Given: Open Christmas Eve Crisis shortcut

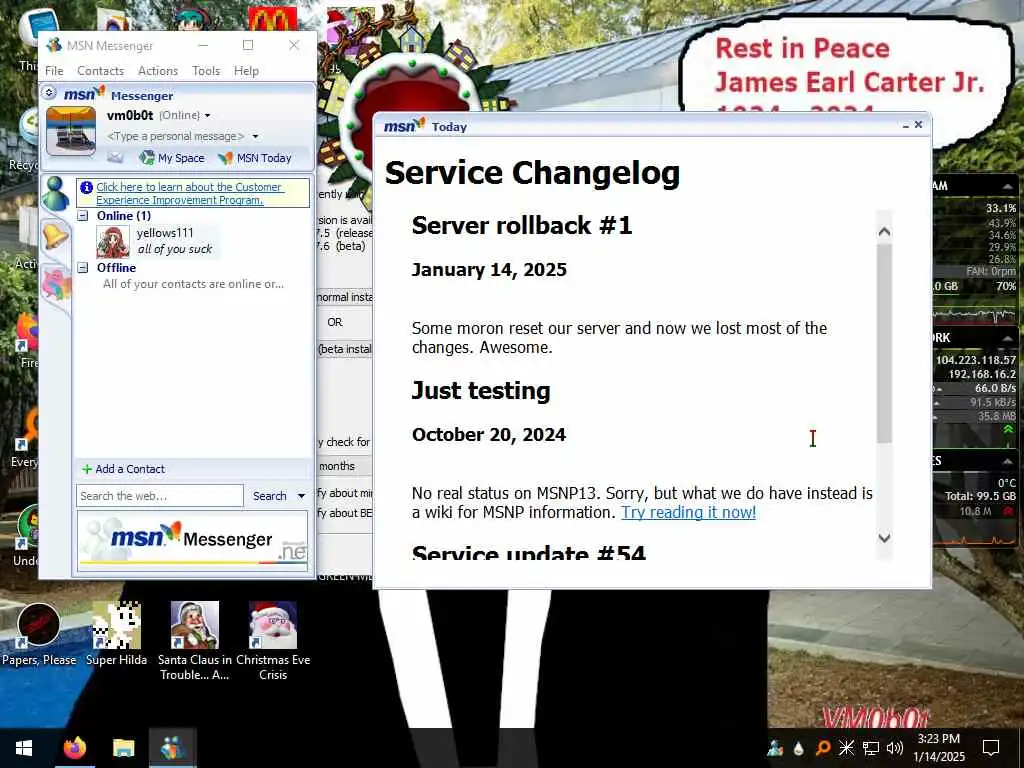Looking at the screenshot, I should click(x=273, y=641).
